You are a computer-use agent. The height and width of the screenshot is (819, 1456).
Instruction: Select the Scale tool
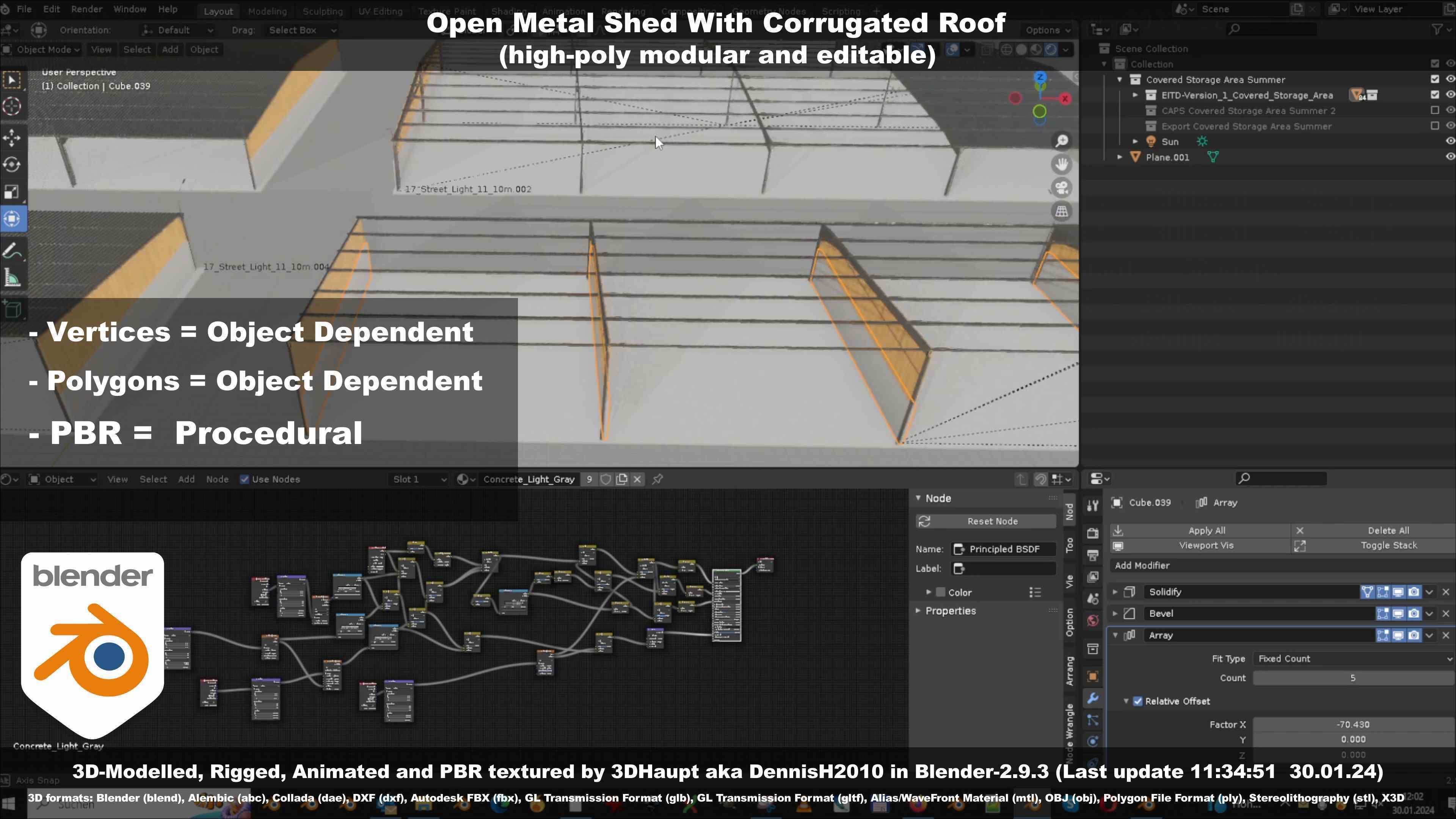[13, 191]
